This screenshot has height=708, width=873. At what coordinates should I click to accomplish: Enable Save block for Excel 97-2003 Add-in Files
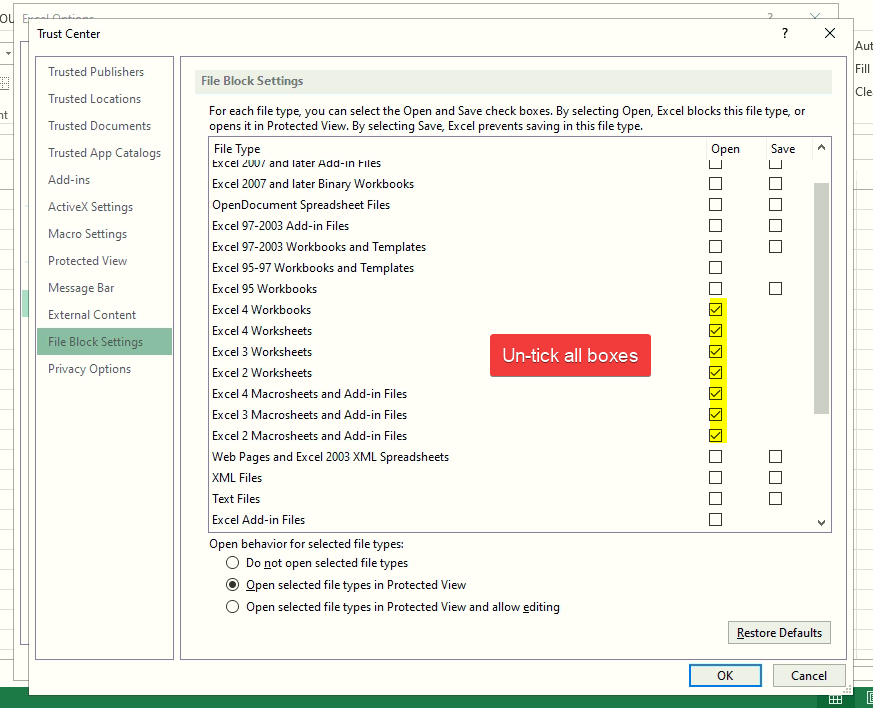tap(775, 225)
